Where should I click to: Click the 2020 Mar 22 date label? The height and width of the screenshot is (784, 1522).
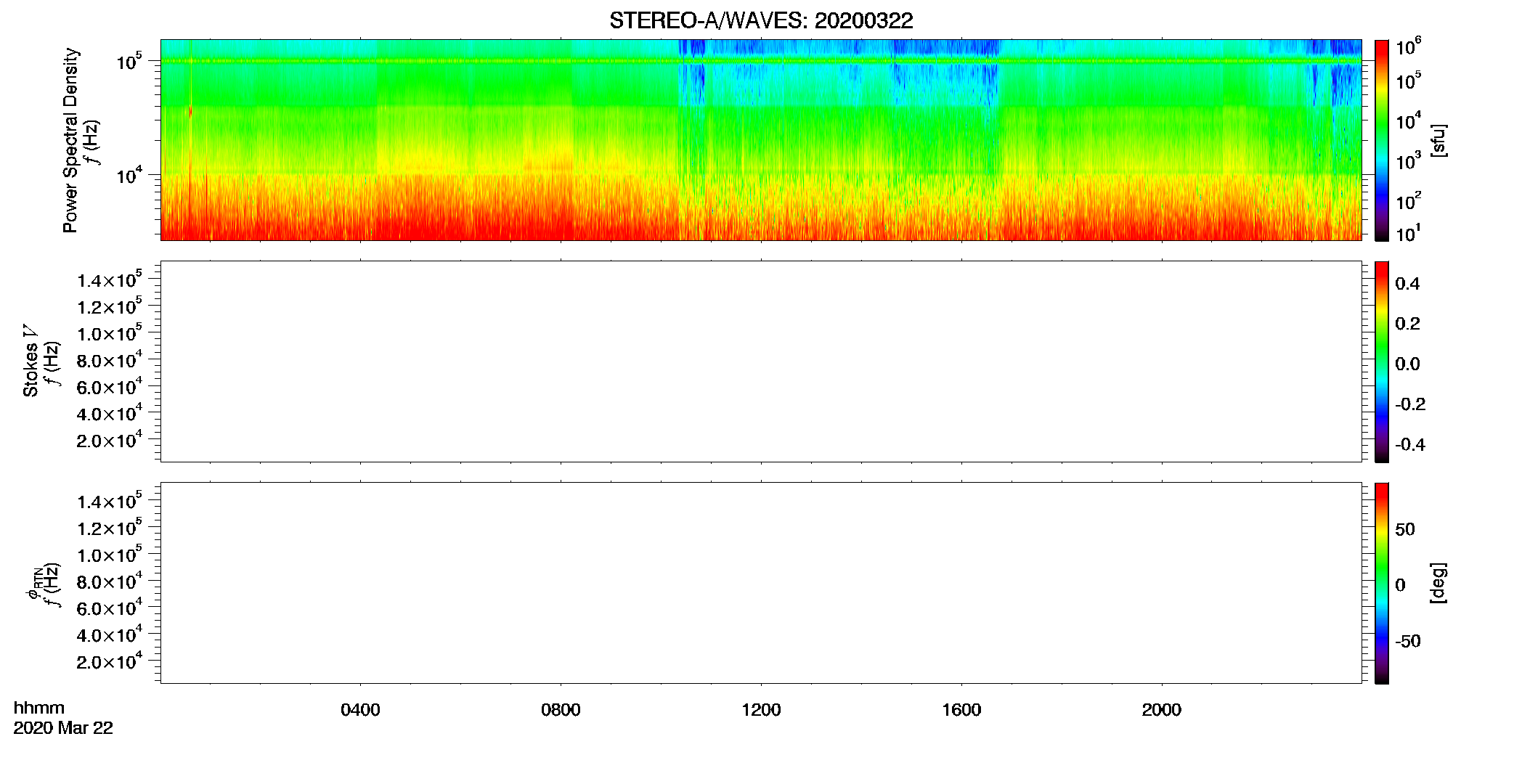(63, 728)
